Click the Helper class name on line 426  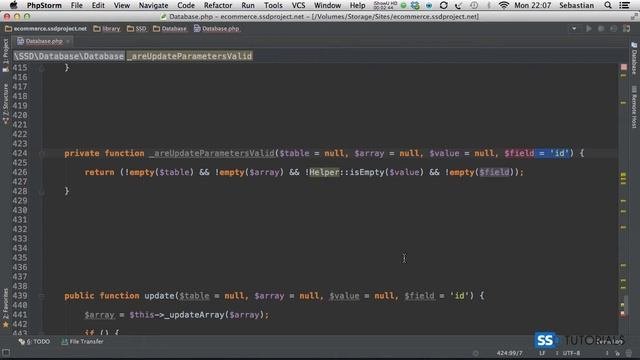coord(324,172)
